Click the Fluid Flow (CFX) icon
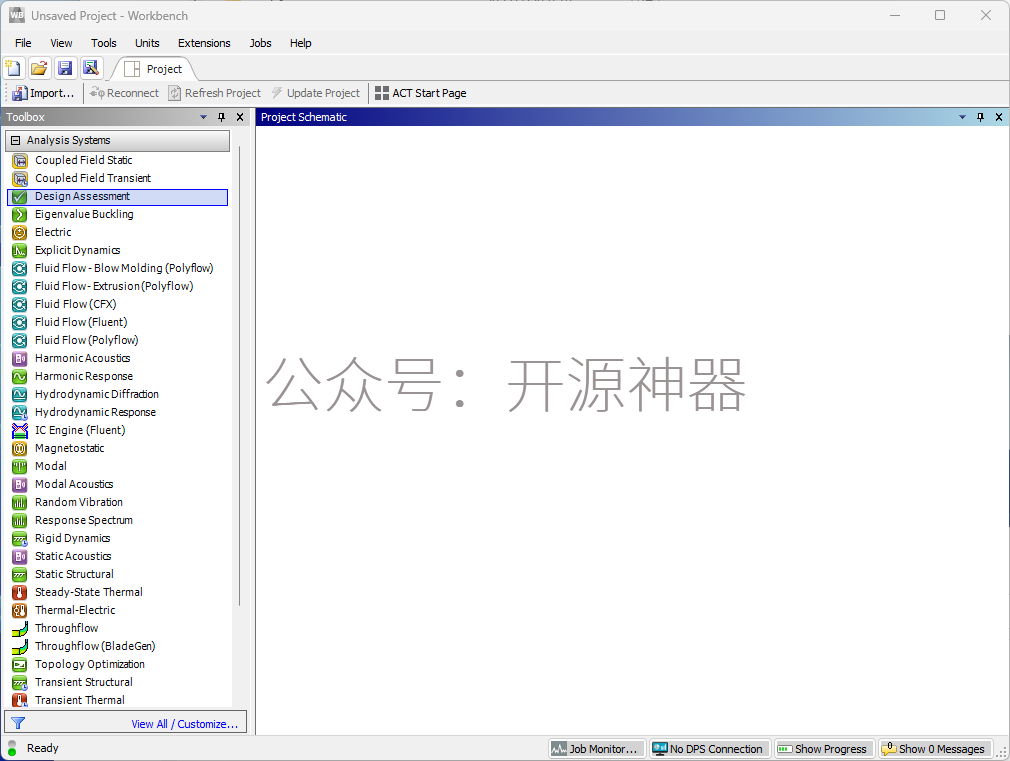Viewport: 1010px width, 761px height. tap(20, 305)
